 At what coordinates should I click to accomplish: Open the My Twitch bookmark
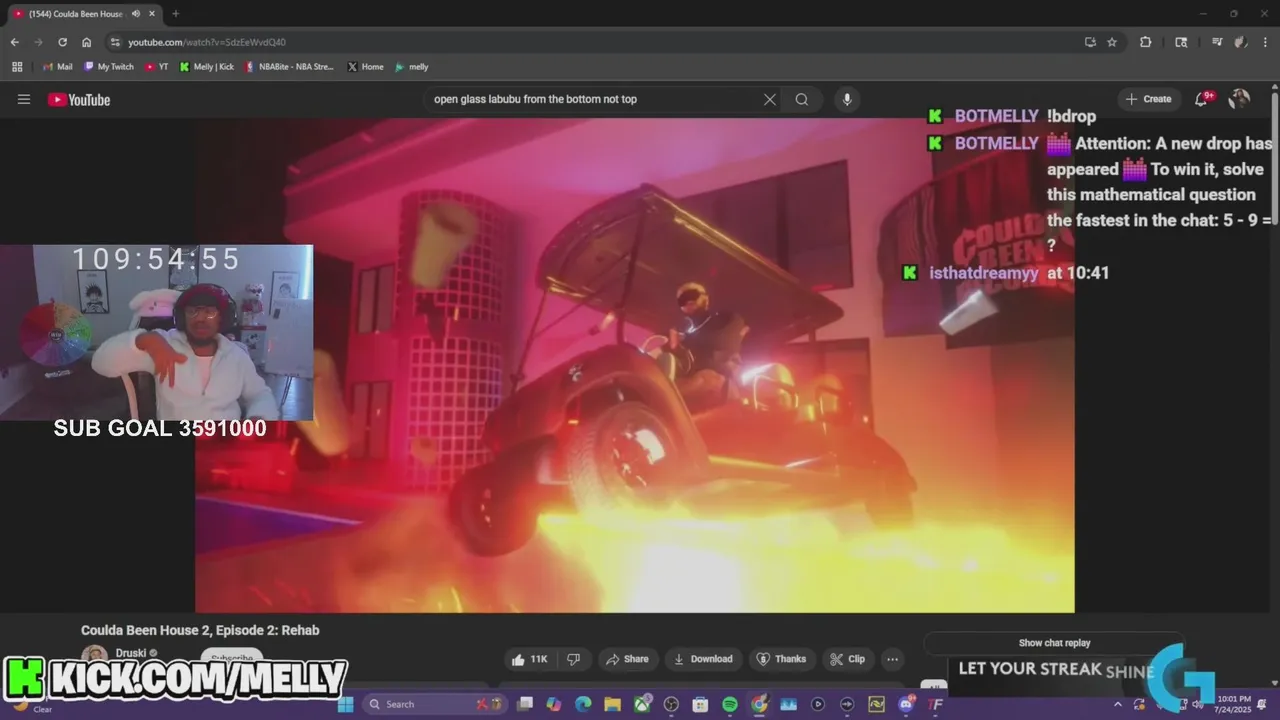coord(109,67)
